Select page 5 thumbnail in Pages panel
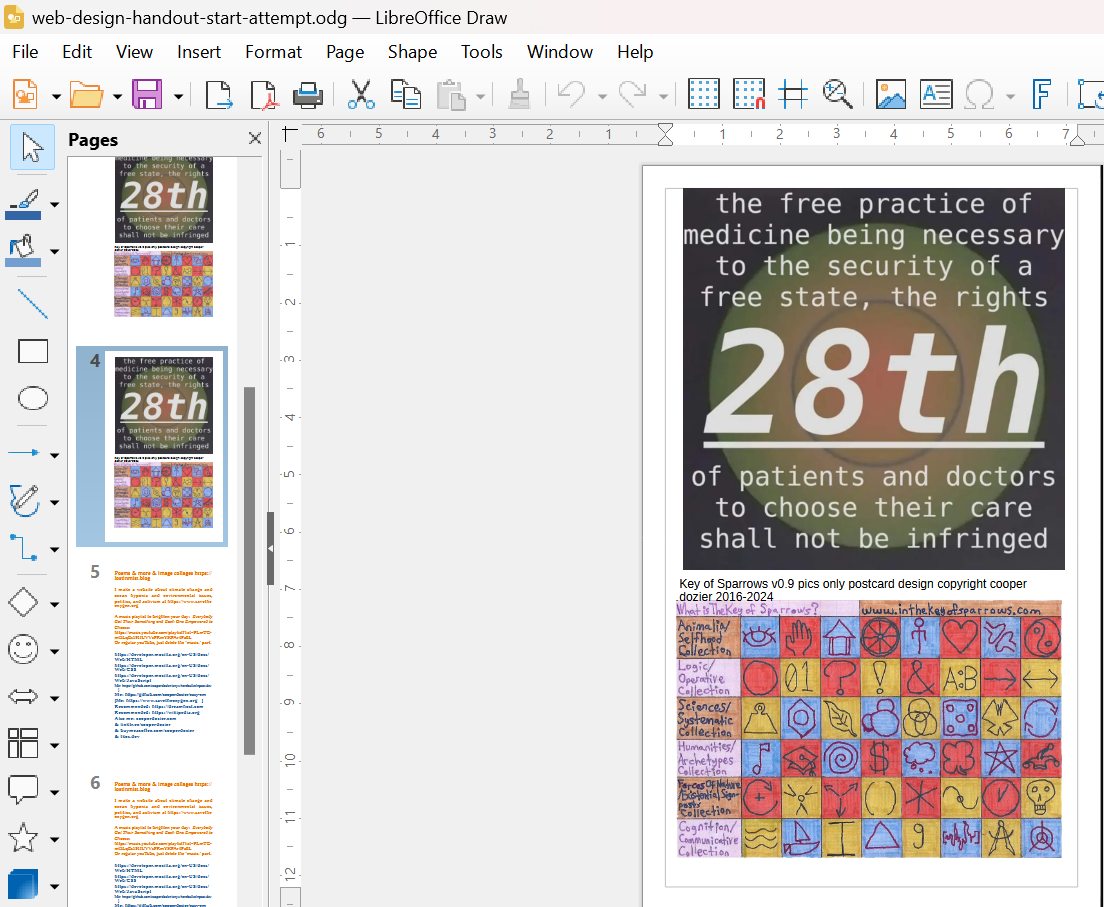Viewport: 1104px width, 907px height. pos(163,656)
